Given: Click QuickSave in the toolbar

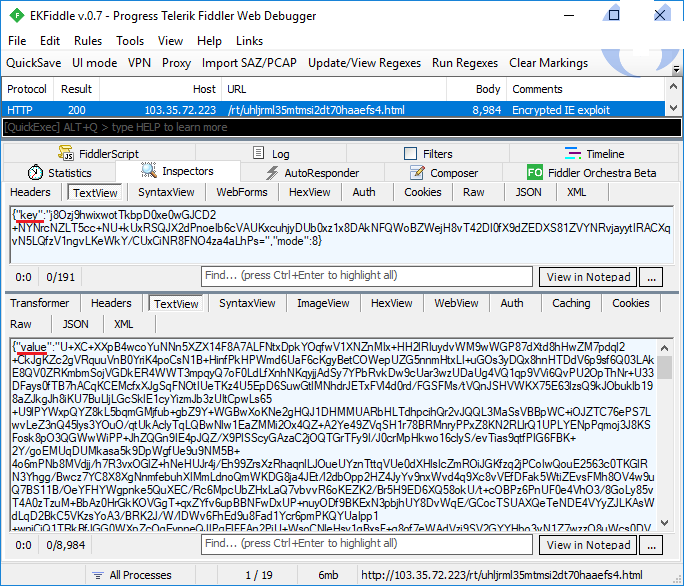Looking at the screenshot, I should (x=34, y=63).
